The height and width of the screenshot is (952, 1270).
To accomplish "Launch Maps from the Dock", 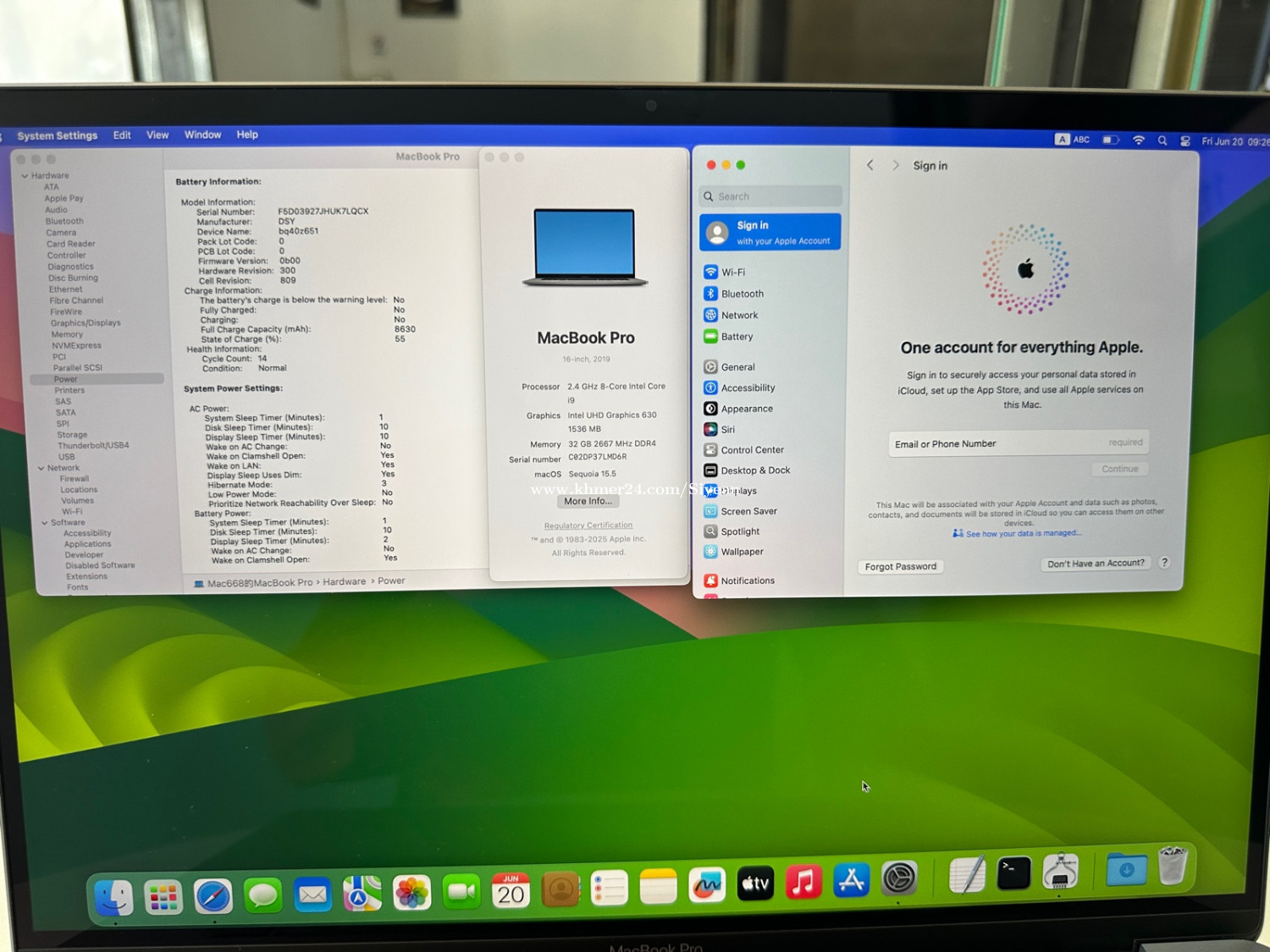I will (362, 893).
